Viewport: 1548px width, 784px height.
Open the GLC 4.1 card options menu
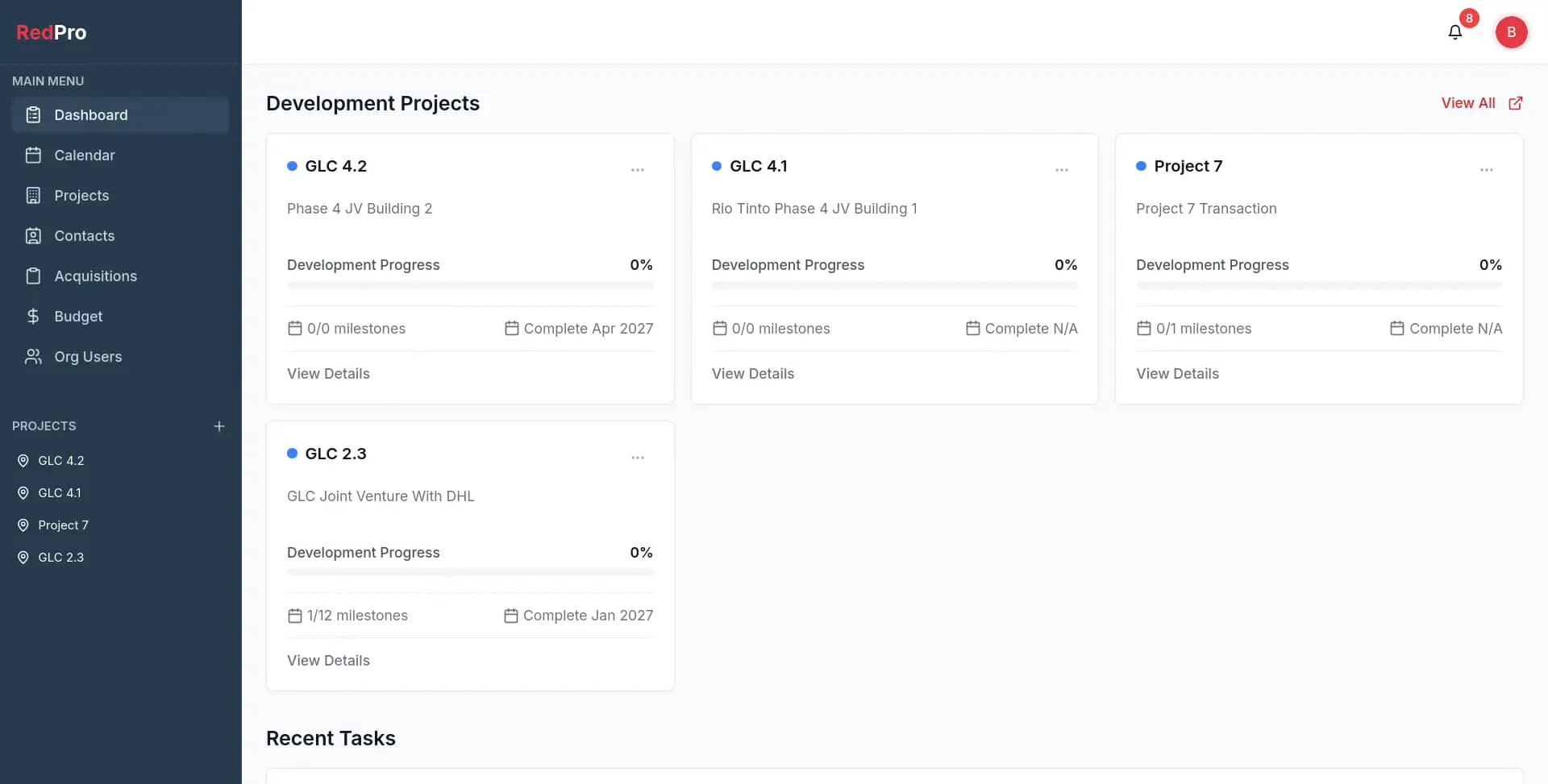(x=1061, y=170)
